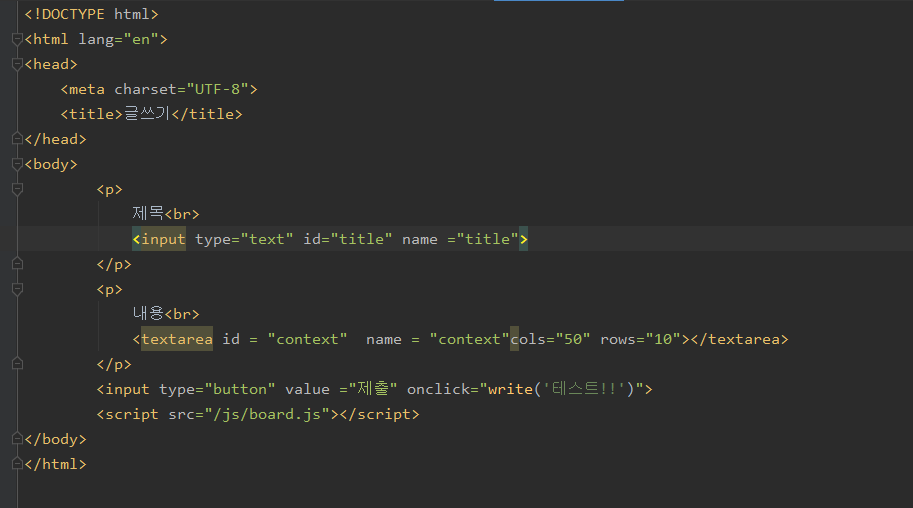Click the </html> closing tag text

tap(55, 464)
